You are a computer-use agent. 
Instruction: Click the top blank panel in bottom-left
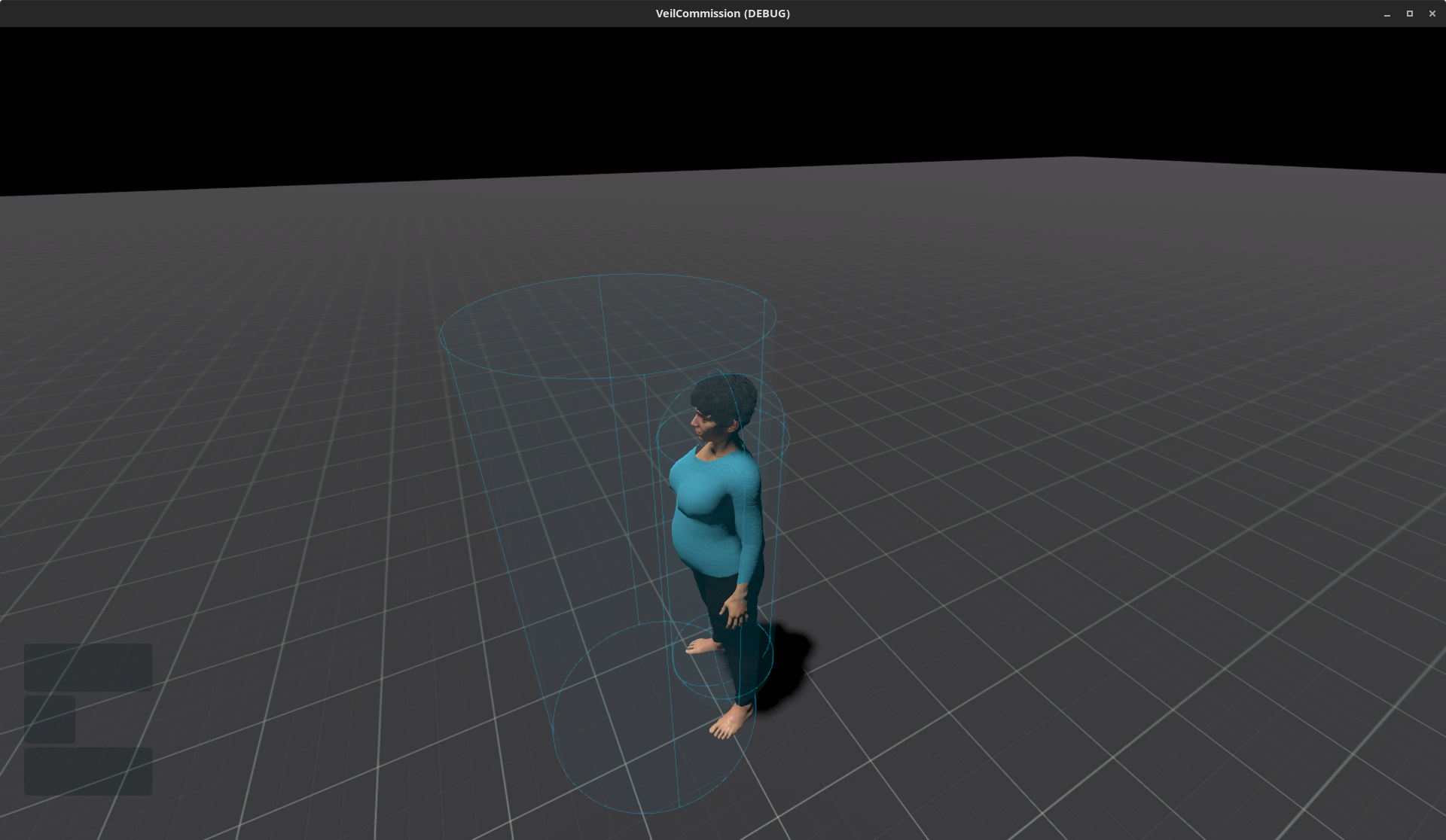(x=88, y=667)
